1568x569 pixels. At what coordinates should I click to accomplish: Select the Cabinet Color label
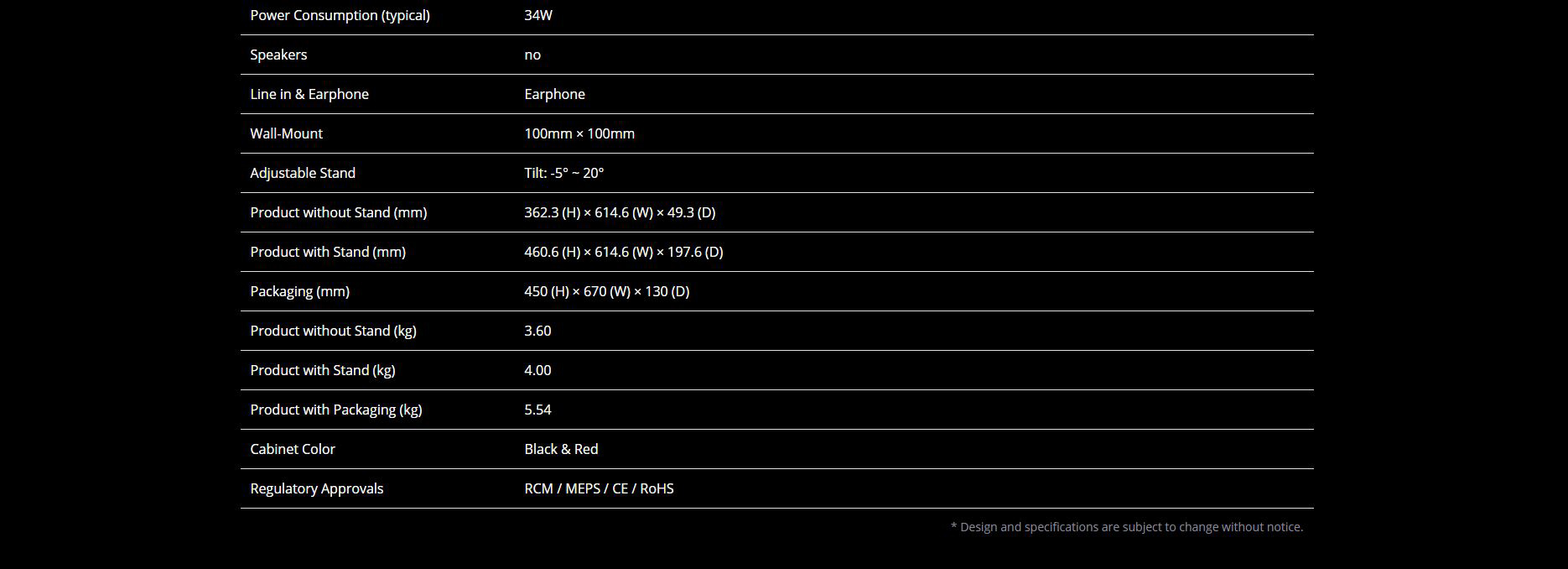[293, 449]
